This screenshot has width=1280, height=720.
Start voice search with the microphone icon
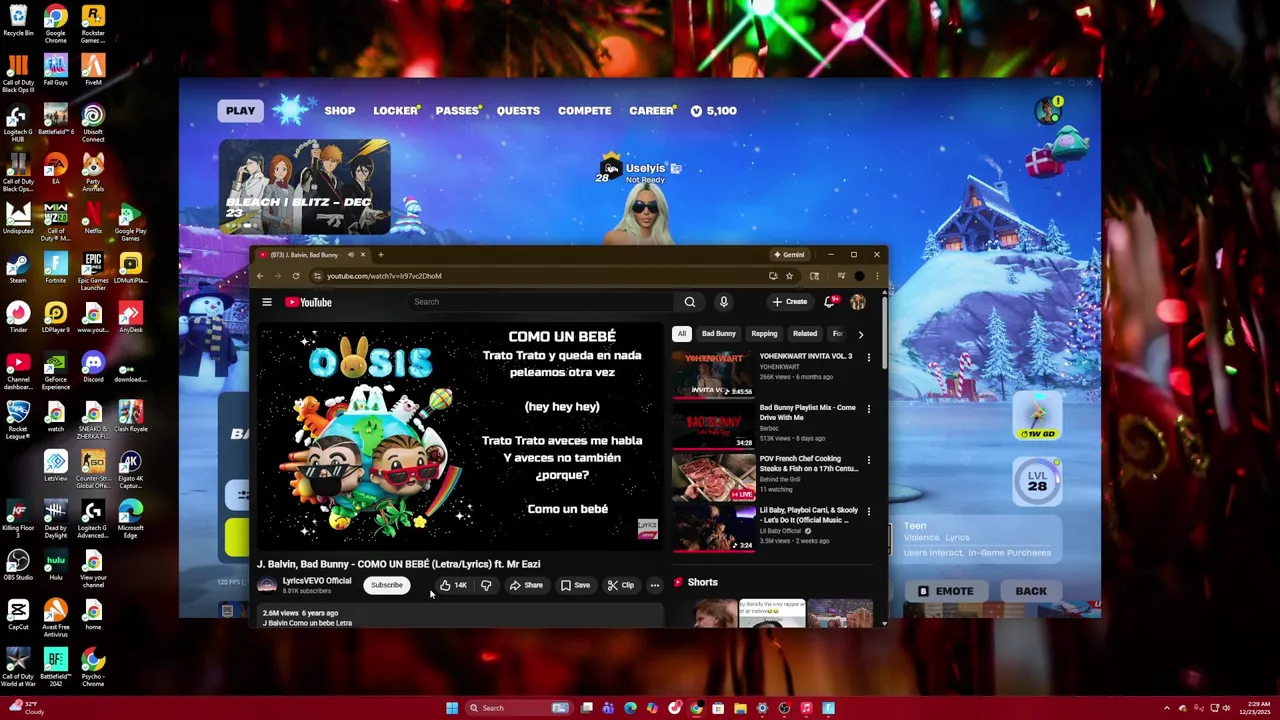(724, 302)
